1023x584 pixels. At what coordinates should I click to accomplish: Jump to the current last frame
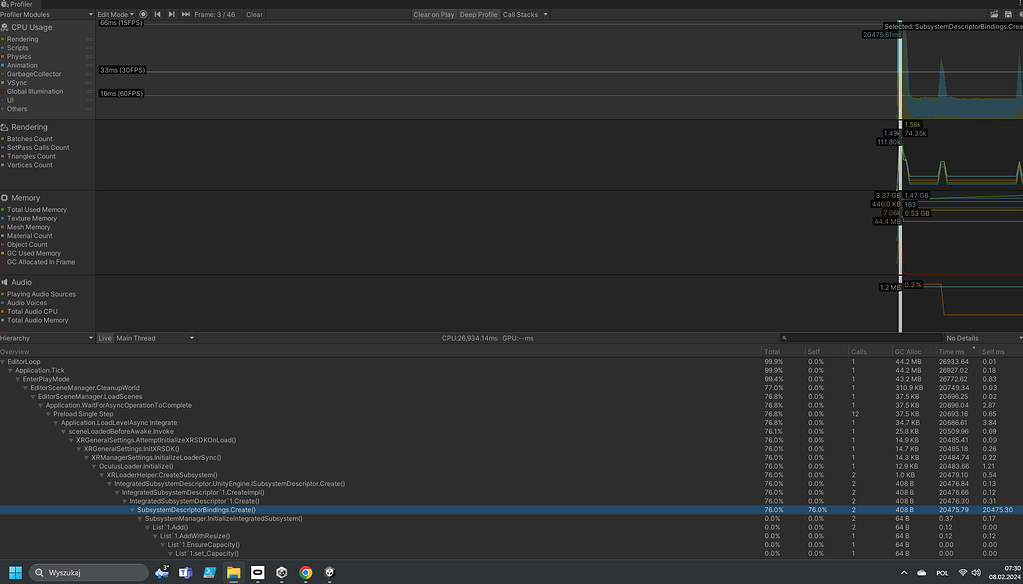click(x=184, y=14)
